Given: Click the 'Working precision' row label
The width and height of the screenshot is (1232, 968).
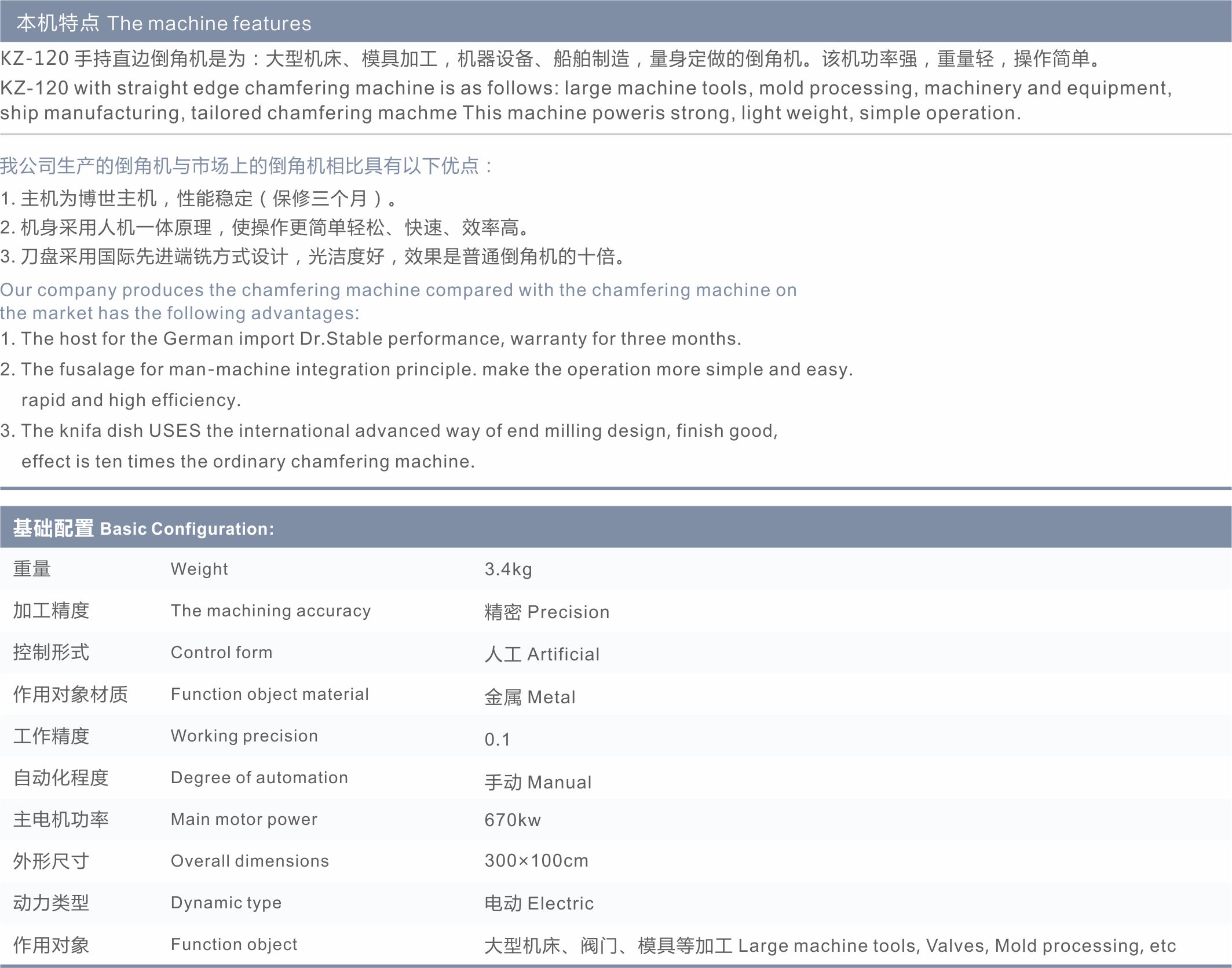Looking at the screenshot, I should pyautogui.click(x=244, y=736).
